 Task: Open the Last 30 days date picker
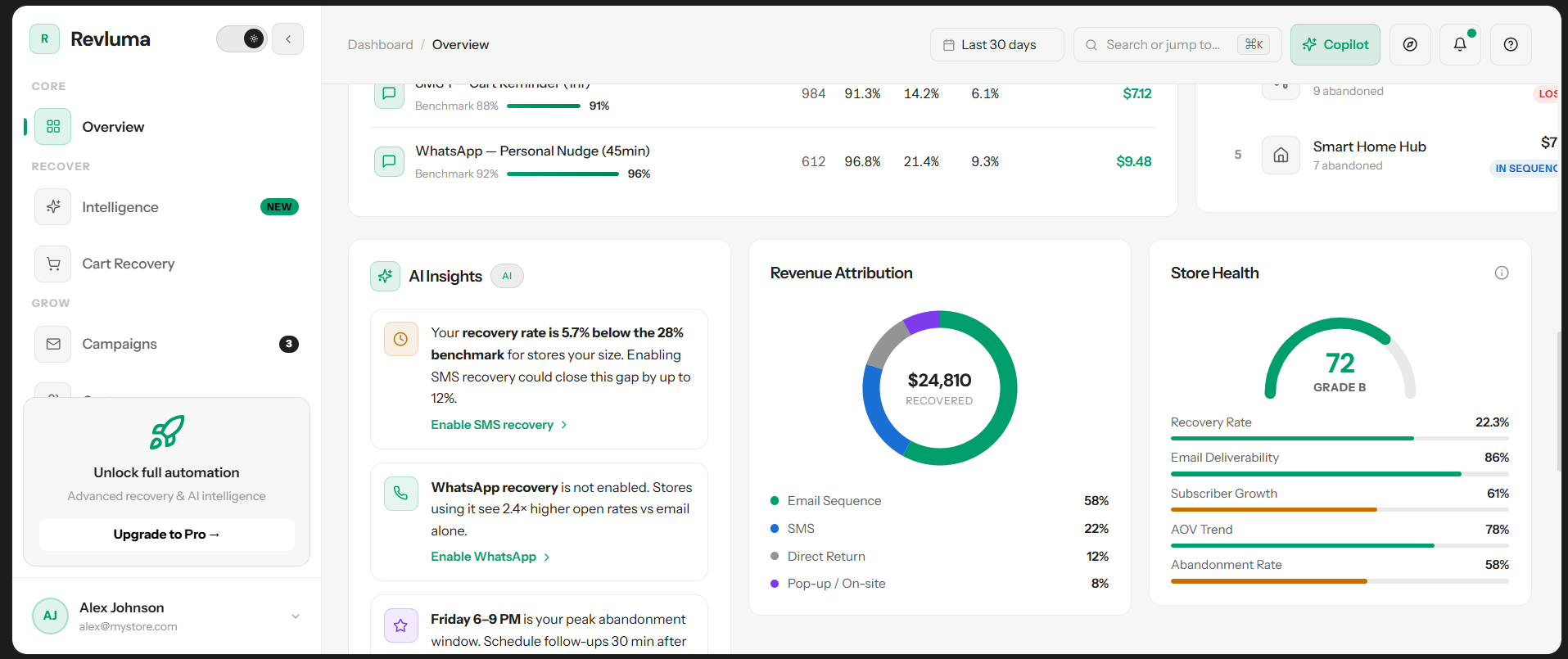tap(997, 45)
